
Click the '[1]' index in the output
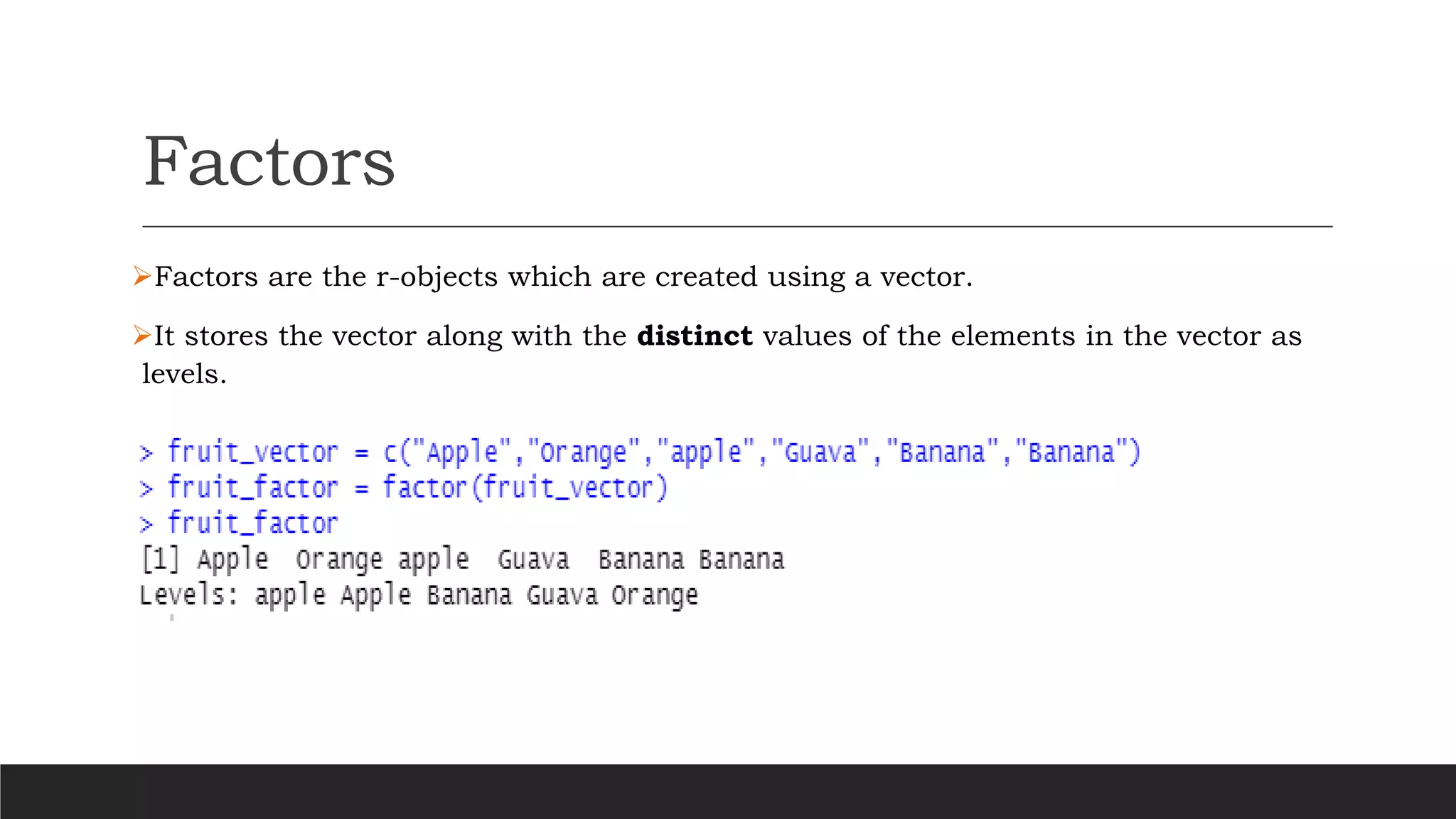[160, 560]
